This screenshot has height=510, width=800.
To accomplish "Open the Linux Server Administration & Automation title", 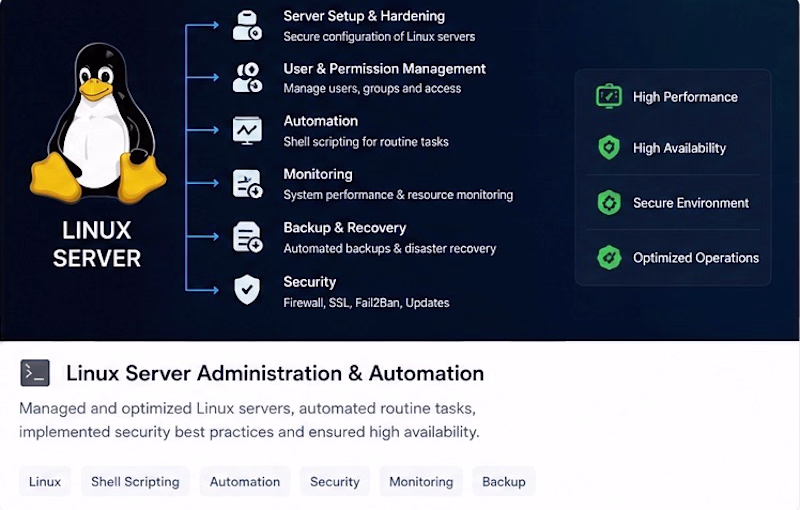I will [x=275, y=373].
